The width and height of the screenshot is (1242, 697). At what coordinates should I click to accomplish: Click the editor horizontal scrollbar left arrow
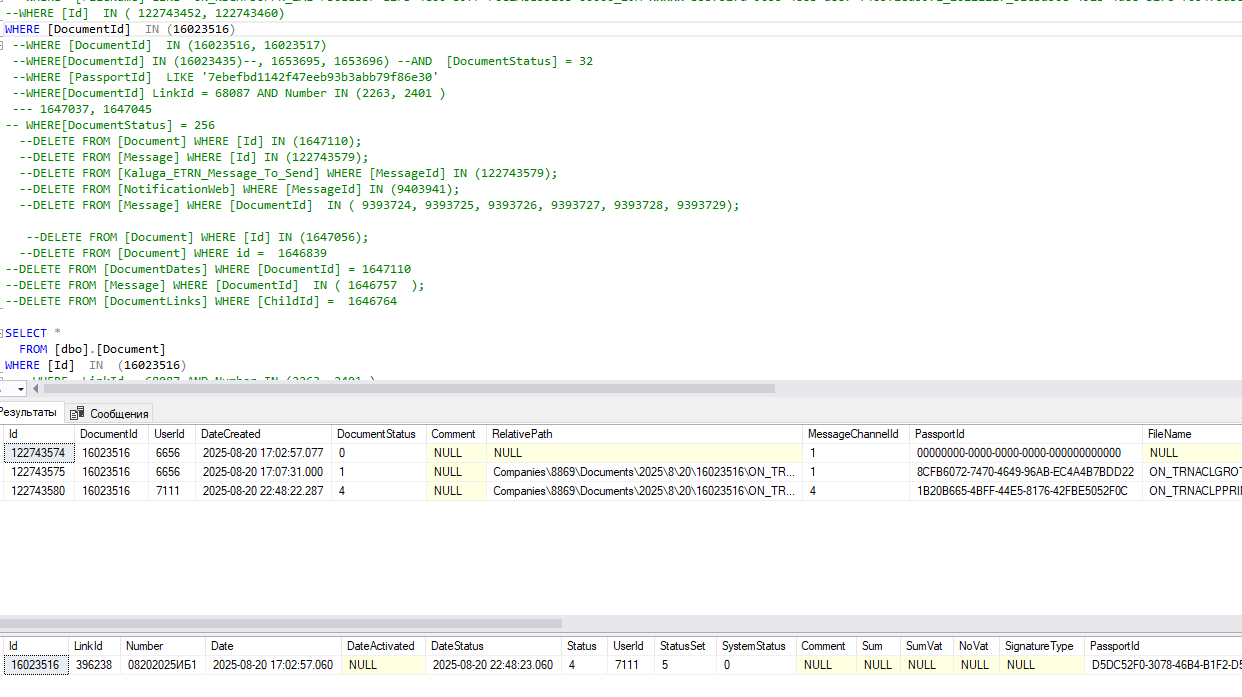[37, 389]
